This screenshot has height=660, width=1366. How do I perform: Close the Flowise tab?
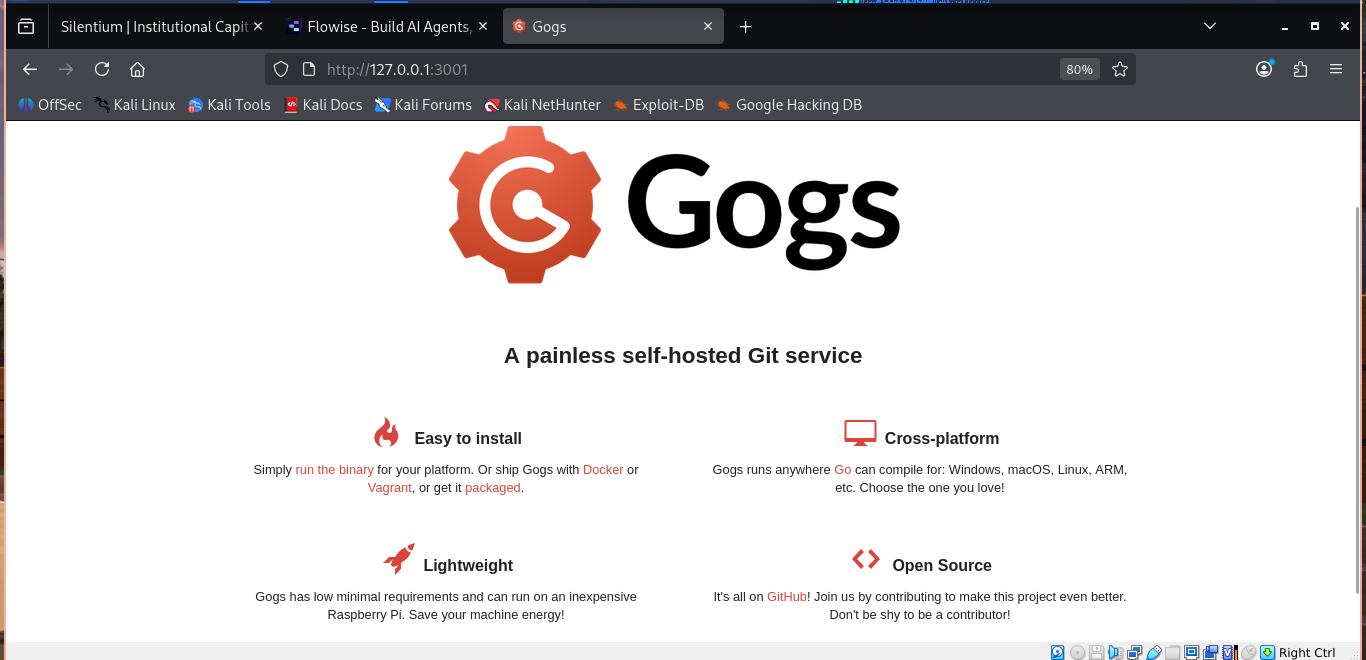click(482, 27)
